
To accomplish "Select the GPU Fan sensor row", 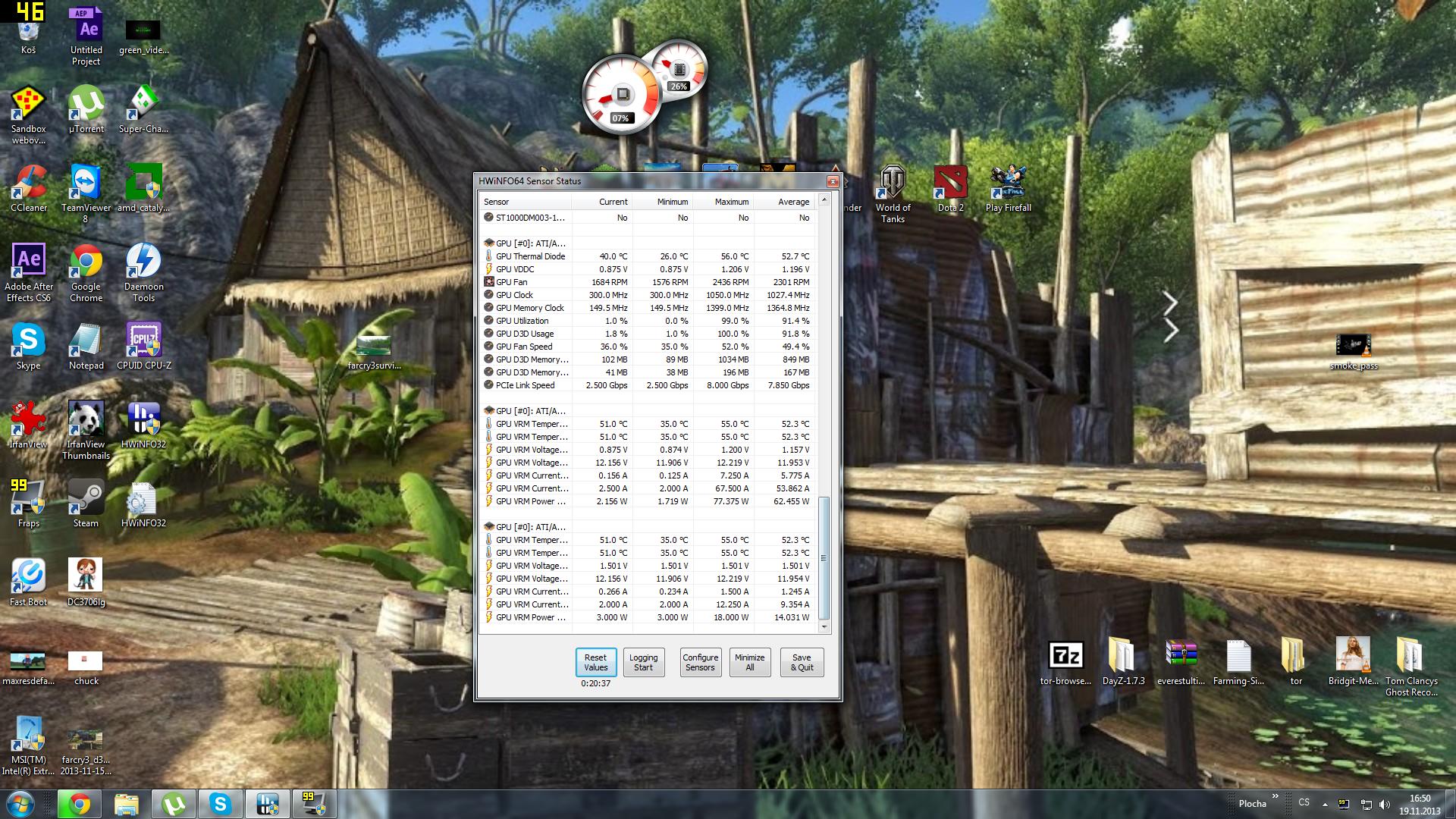I will [648, 282].
